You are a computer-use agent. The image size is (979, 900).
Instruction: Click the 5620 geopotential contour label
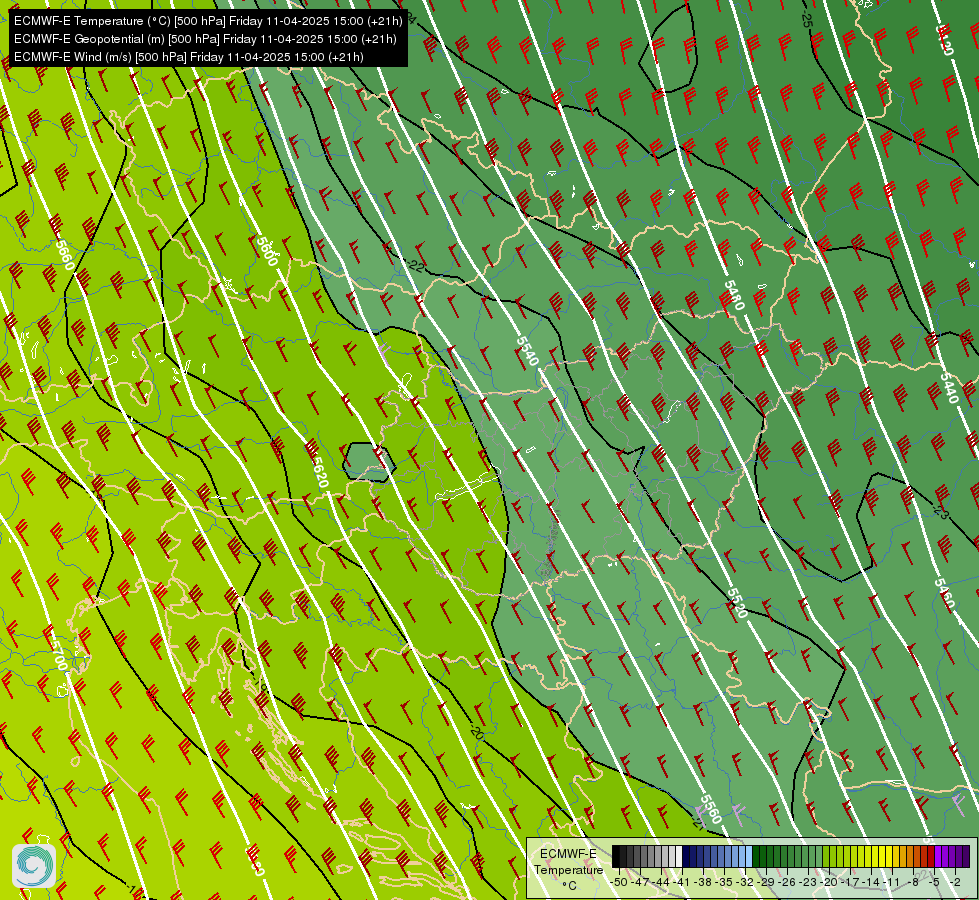[319, 472]
